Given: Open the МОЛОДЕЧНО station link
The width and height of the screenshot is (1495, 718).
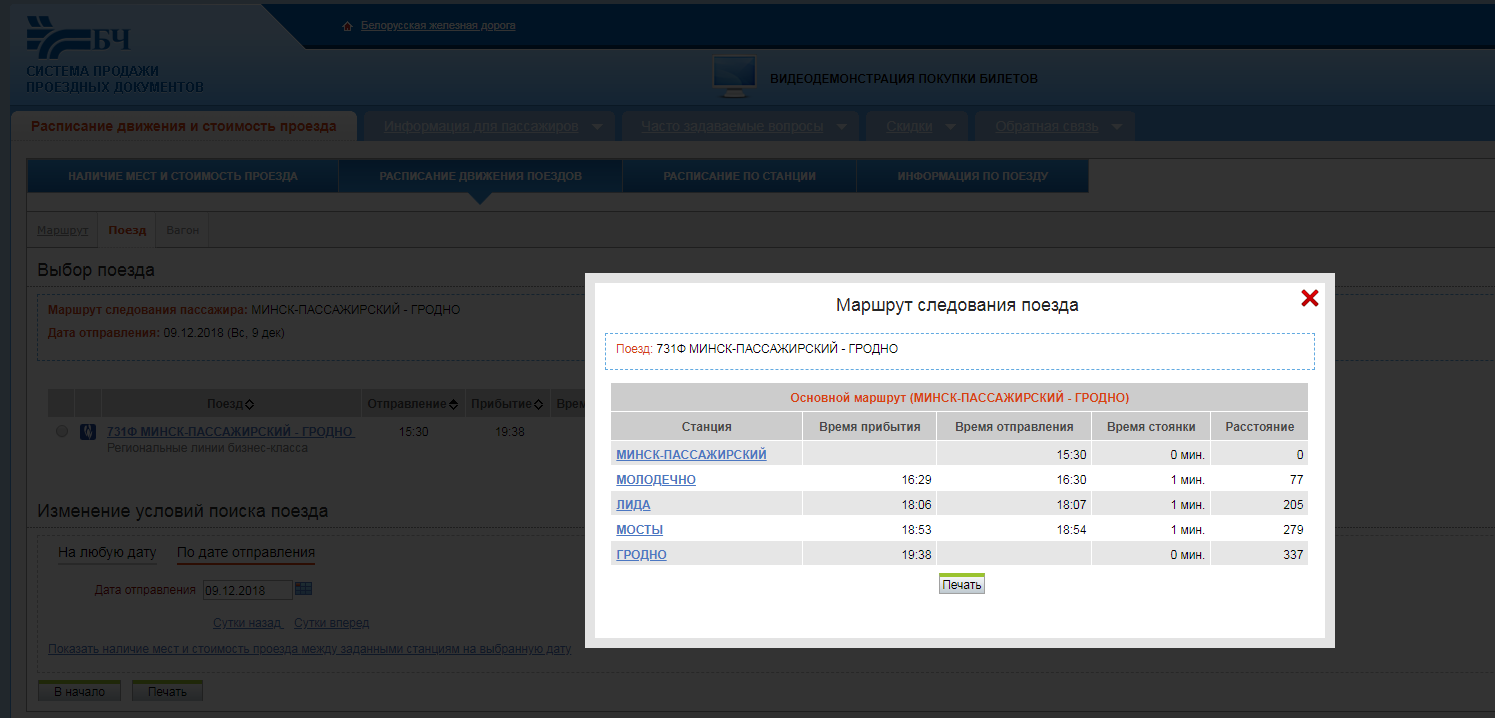Looking at the screenshot, I should (x=656, y=480).
